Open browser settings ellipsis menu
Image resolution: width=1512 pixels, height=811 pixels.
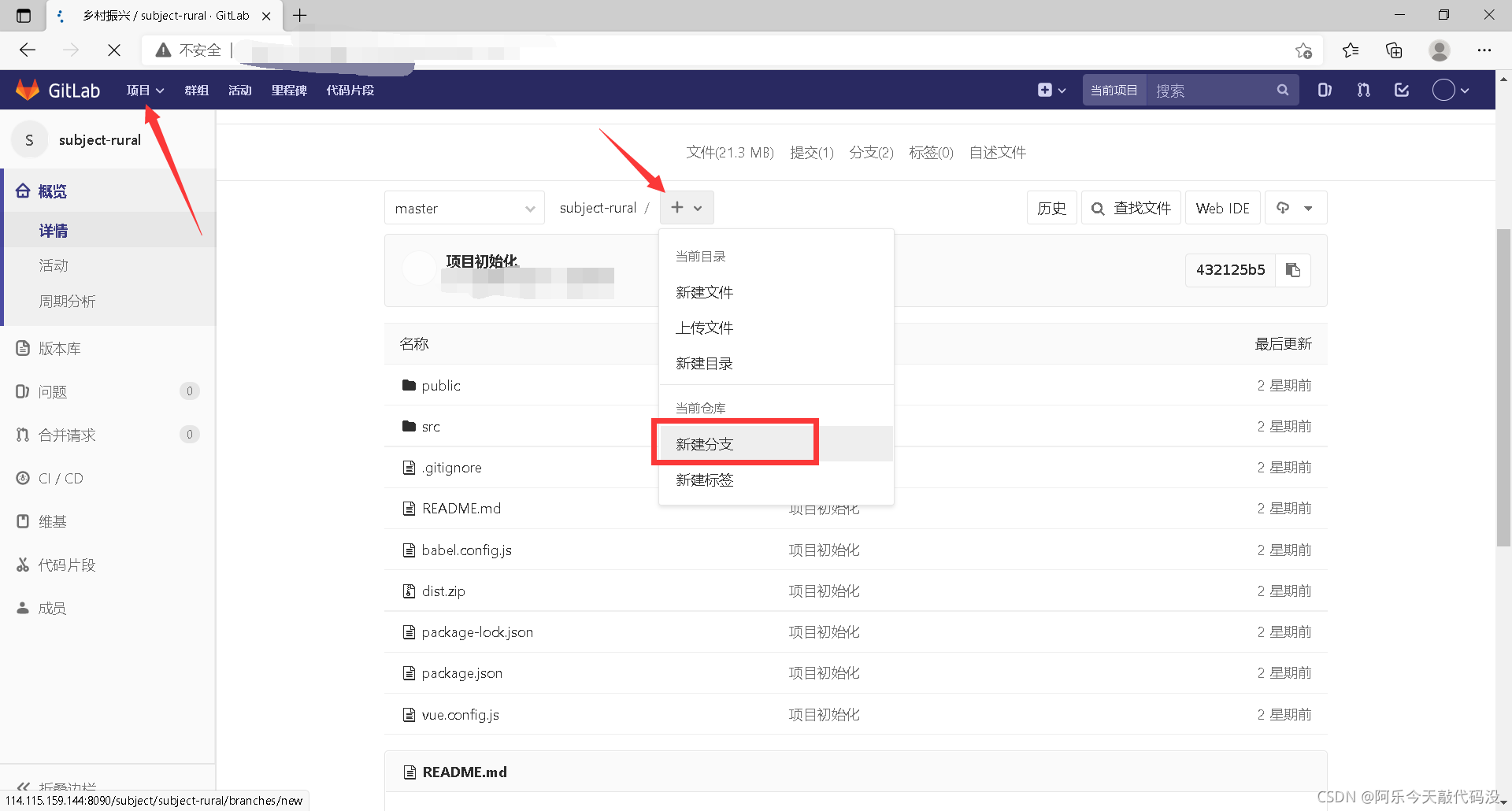point(1484,50)
